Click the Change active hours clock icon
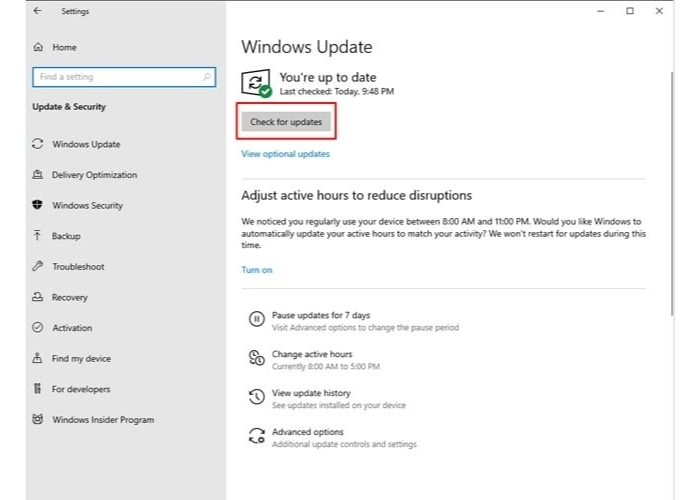The height and width of the screenshot is (500, 700). pos(257,358)
